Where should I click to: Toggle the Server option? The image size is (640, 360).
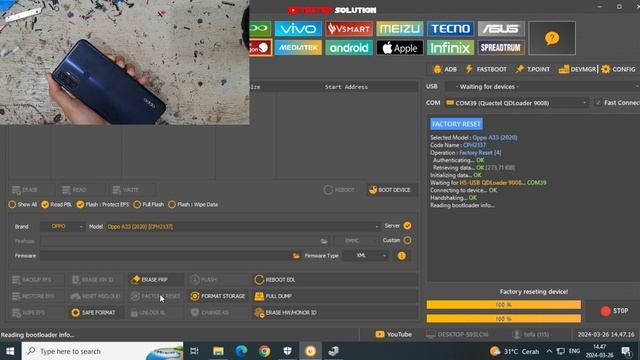407,226
